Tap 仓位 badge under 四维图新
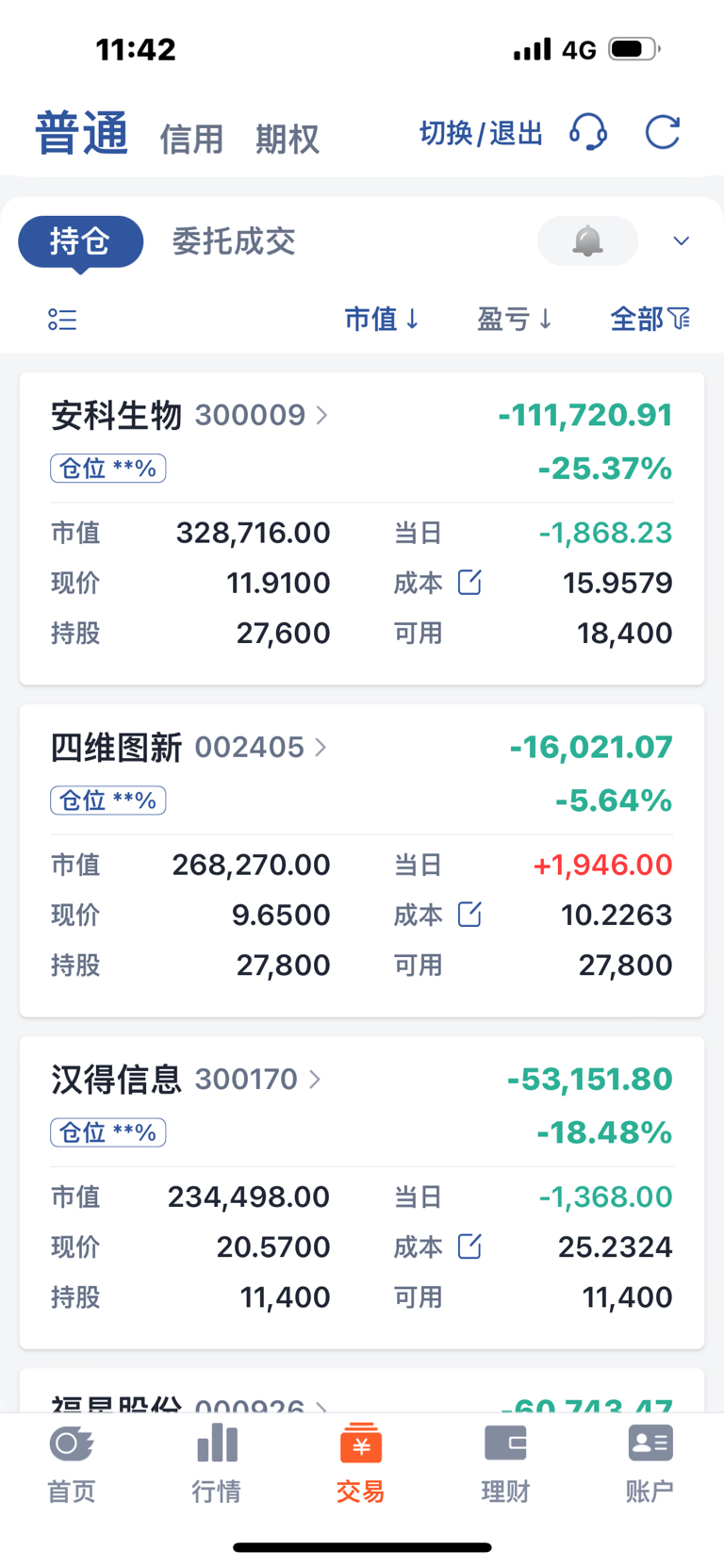724x1568 pixels. tap(108, 801)
